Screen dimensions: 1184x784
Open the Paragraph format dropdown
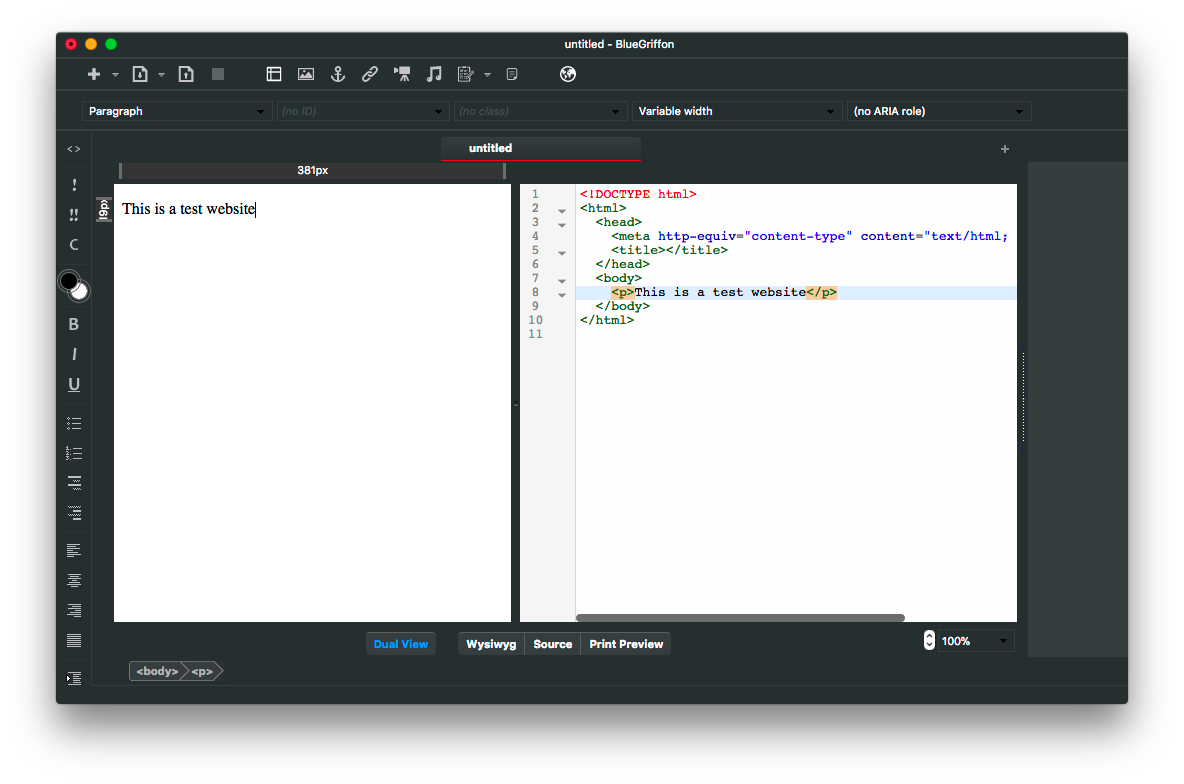177,111
